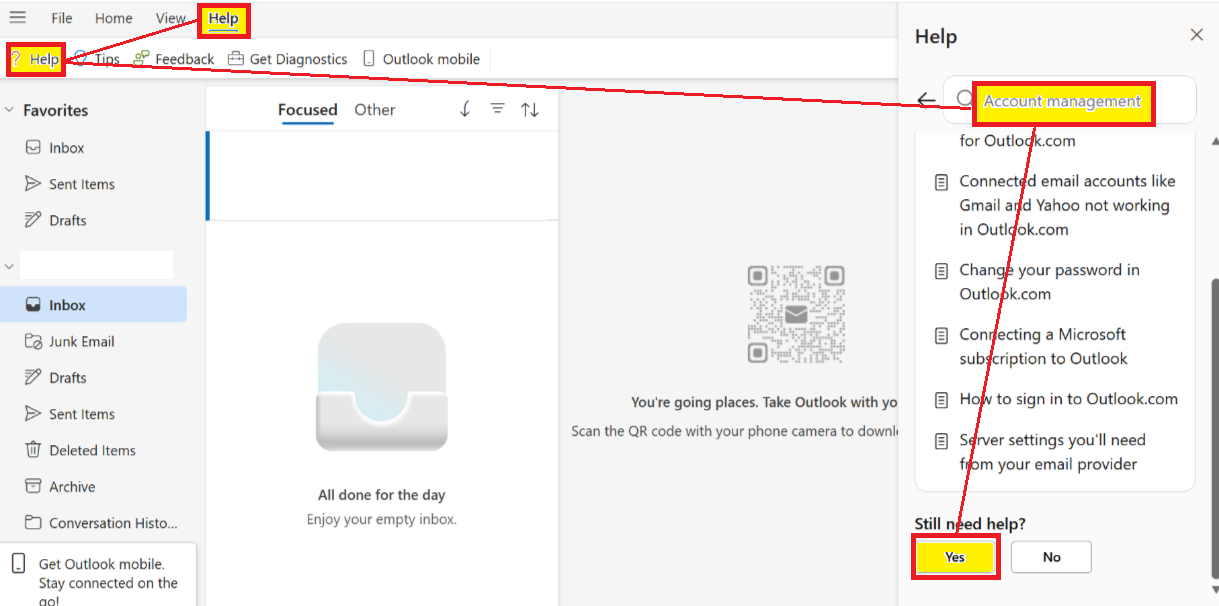
Task: Click the Help search magnifier icon
Action: 964,99
